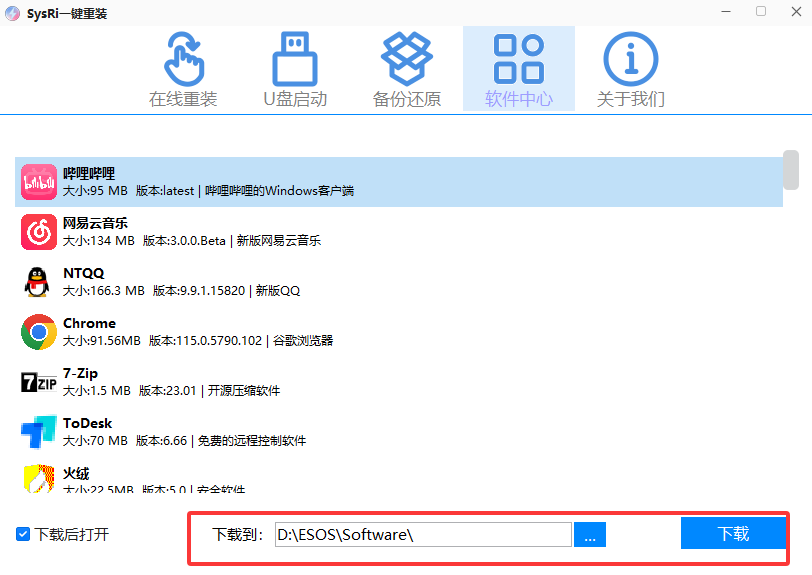
Task: Open the 在线重装 section
Action: click(183, 69)
